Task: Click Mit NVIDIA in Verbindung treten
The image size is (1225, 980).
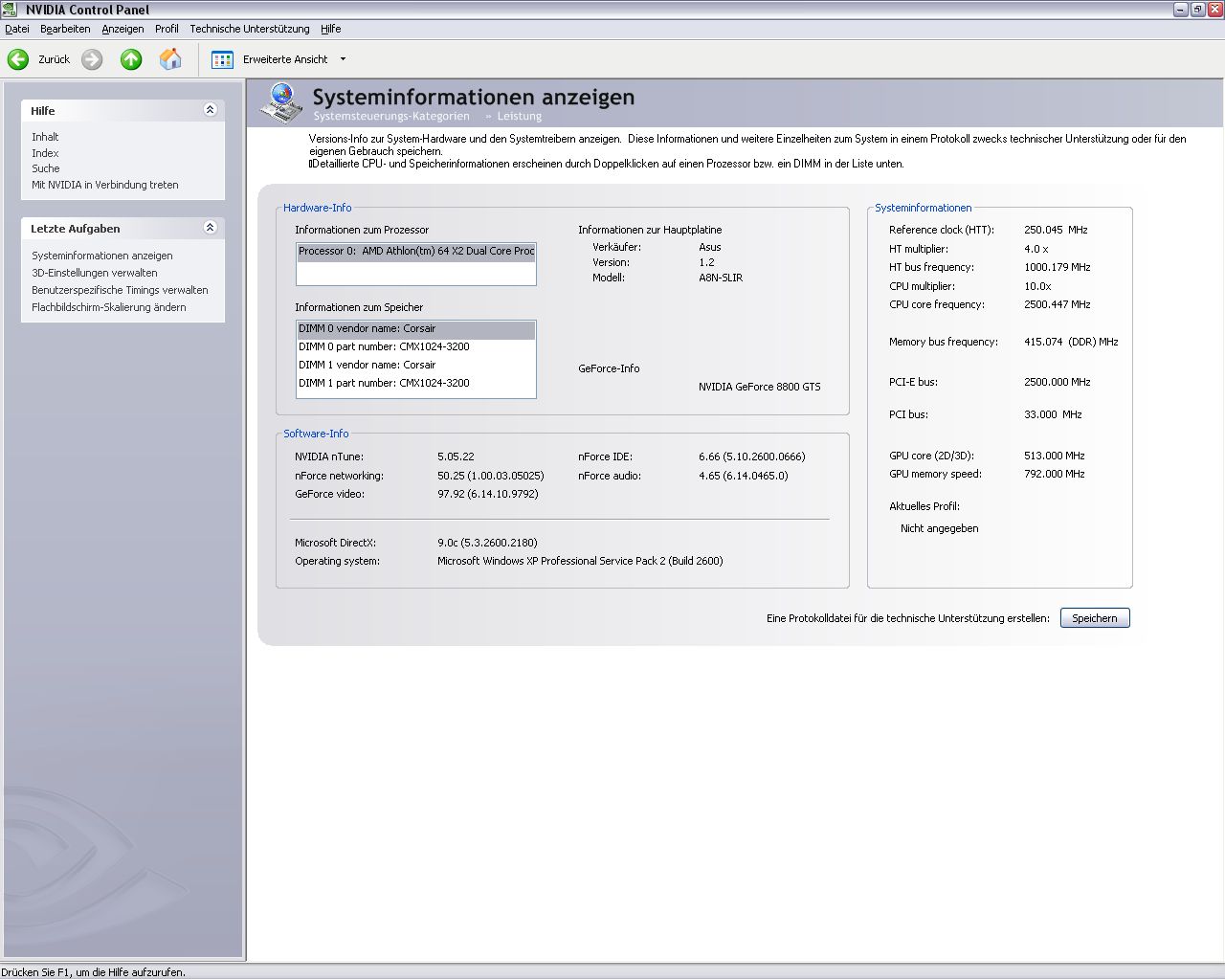Action: 105,185
